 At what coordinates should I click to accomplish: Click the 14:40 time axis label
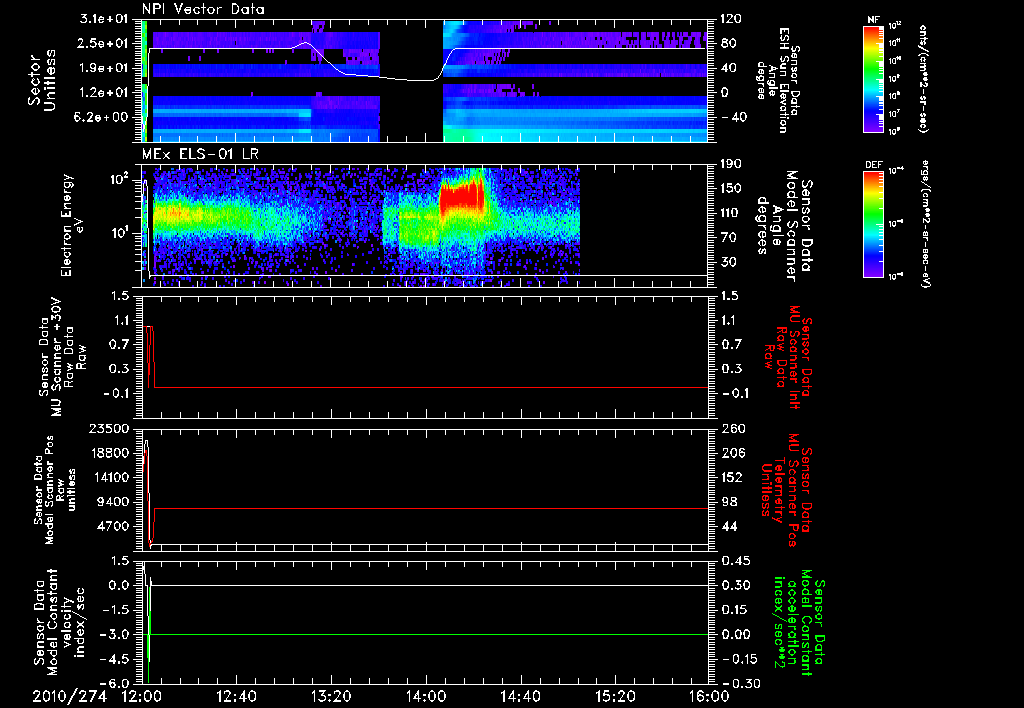[520, 696]
